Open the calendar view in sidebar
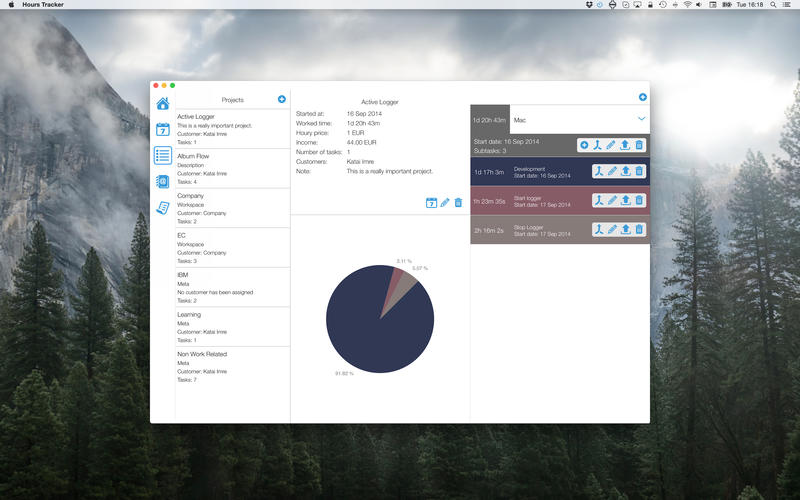800x500 pixels. tap(162, 129)
